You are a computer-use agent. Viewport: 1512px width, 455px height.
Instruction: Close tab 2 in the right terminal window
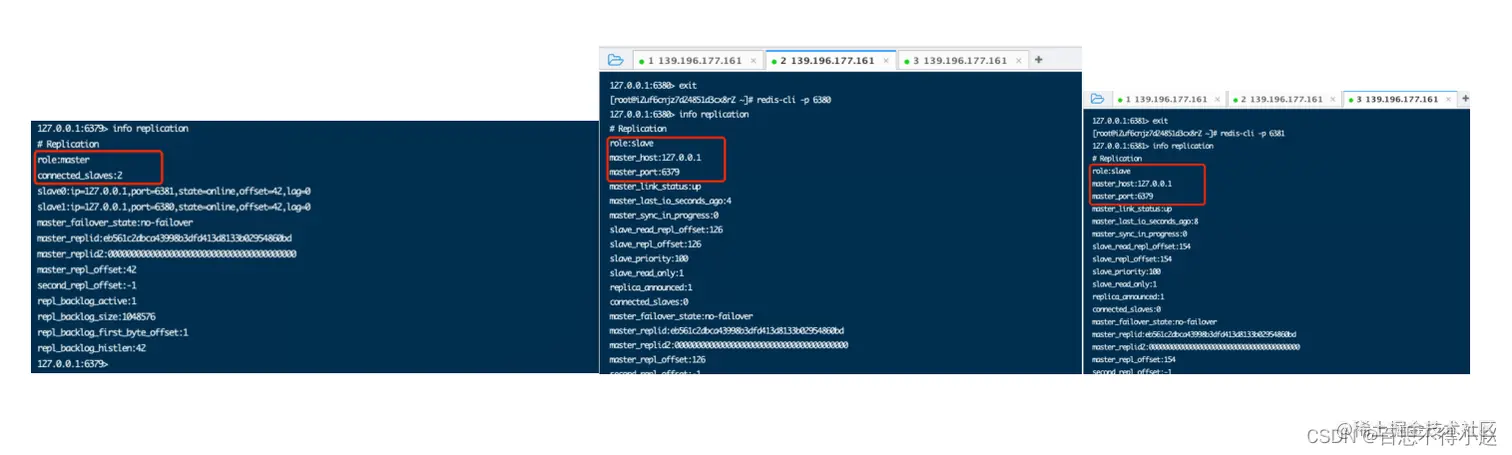click(x=1332, y=100)
